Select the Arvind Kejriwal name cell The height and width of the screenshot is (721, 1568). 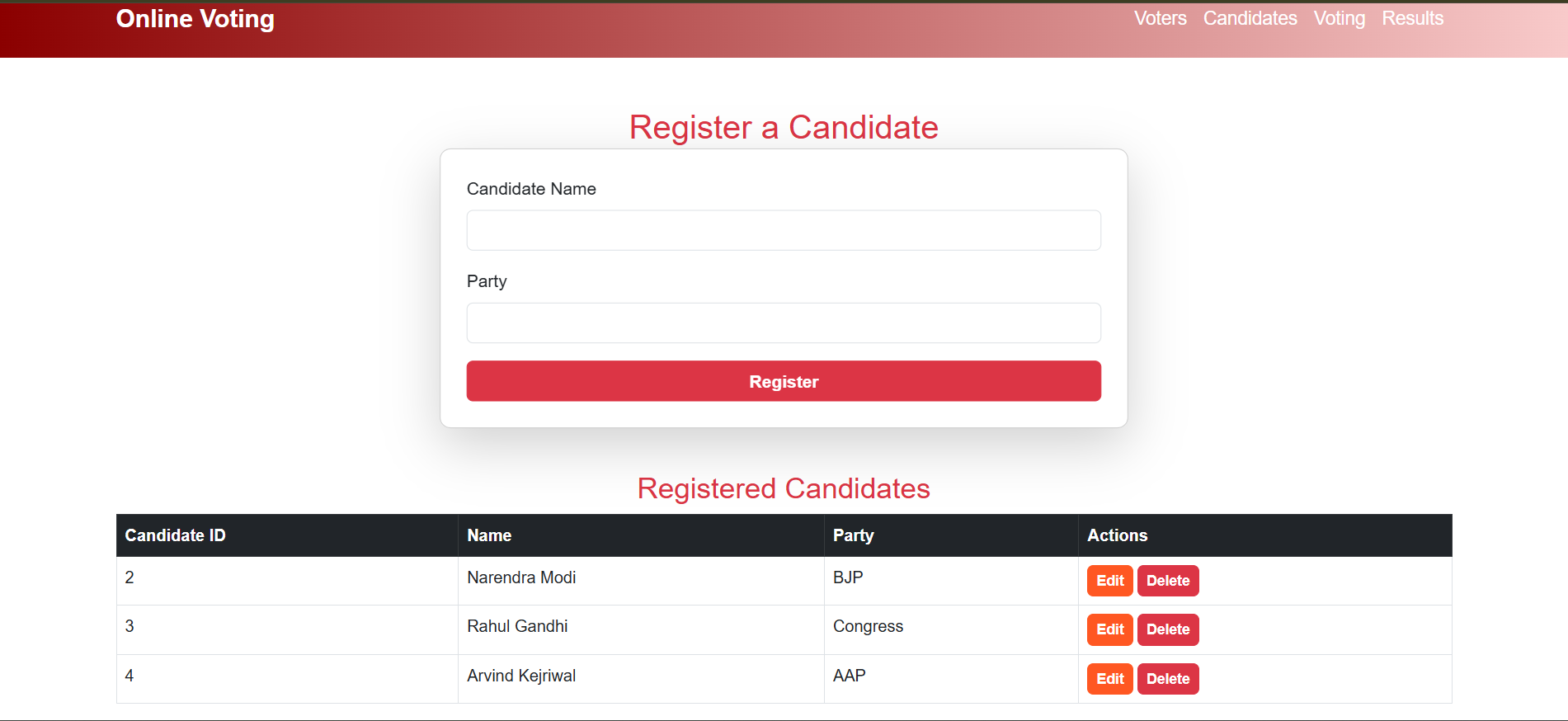pos(641,679)
